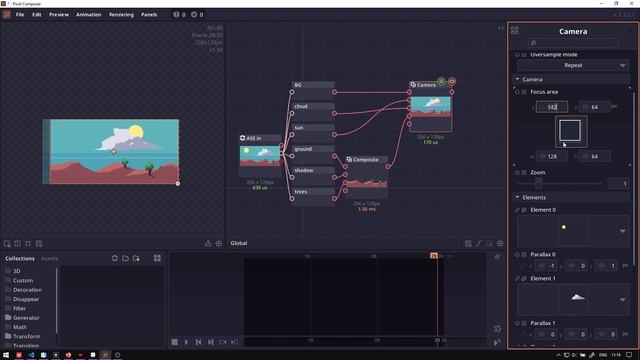
Task: Click the graph connection line style icon
Action: pyautogui.click(x=479, y=244)
